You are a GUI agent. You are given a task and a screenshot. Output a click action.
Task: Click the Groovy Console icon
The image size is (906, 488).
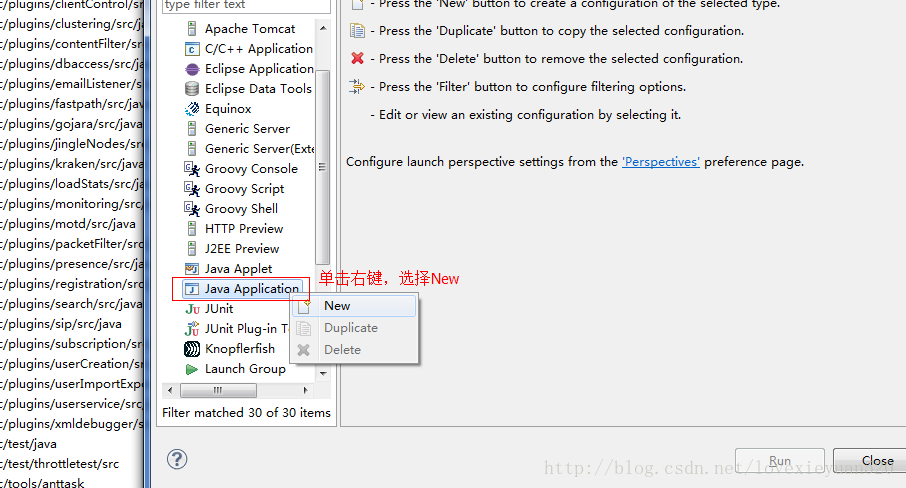coord(192,169)
